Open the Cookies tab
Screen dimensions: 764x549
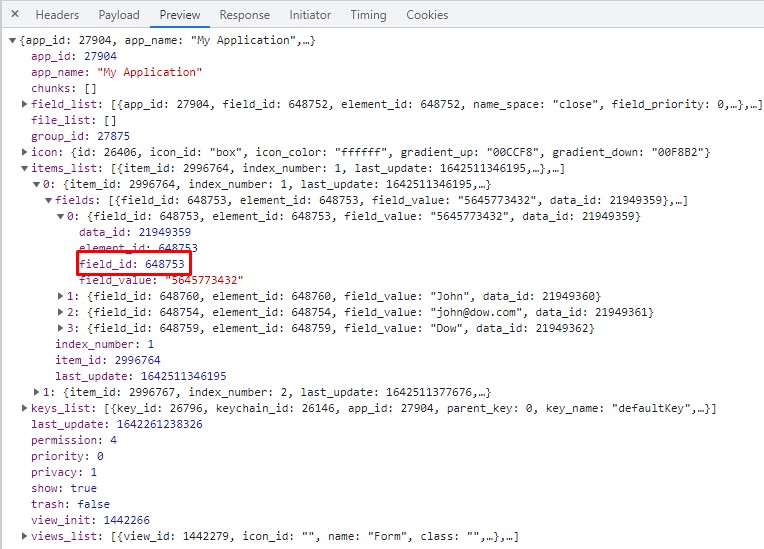[427, 15]
